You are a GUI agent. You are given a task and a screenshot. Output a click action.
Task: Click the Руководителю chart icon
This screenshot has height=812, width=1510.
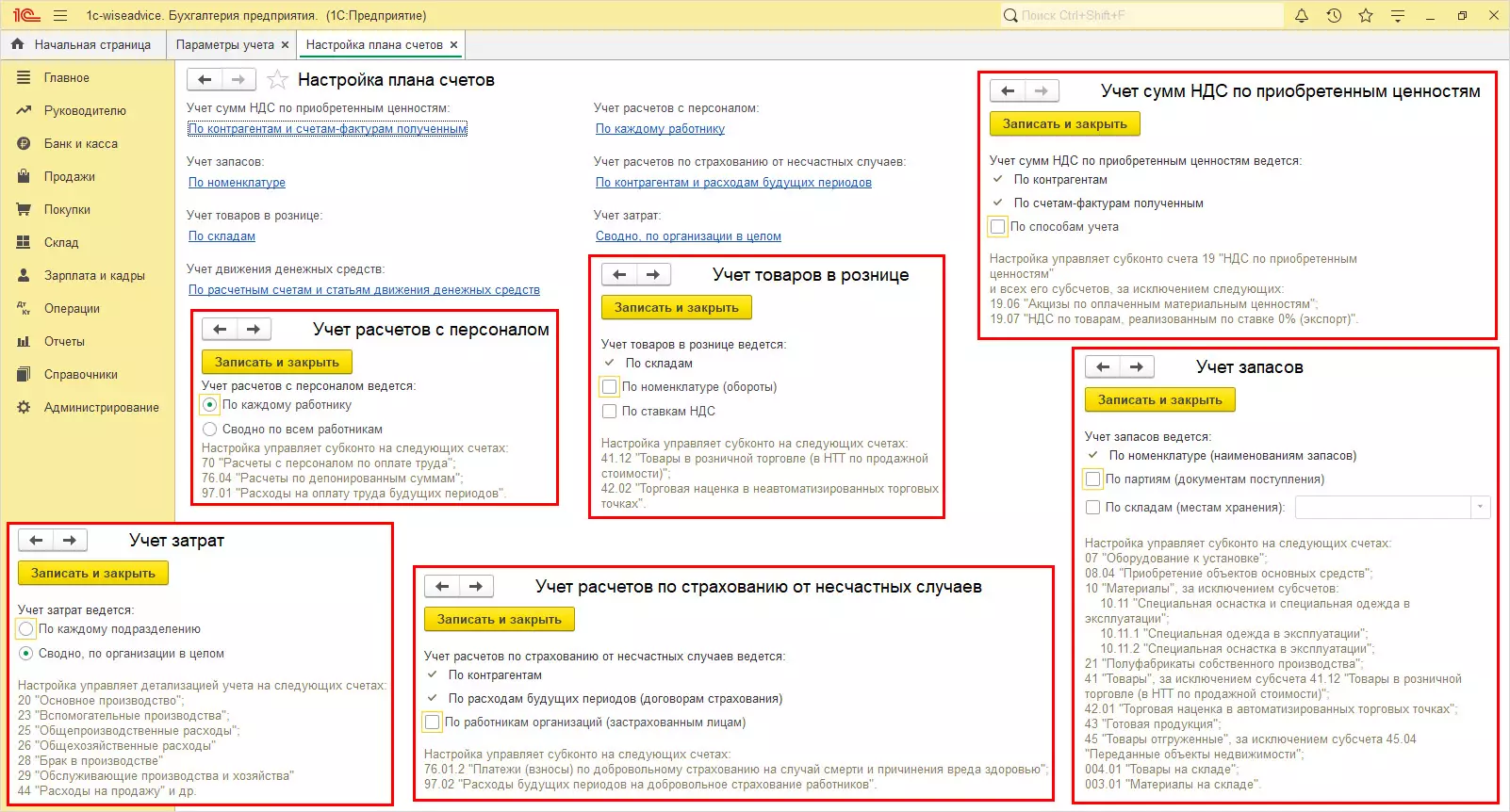click(24, 110)
